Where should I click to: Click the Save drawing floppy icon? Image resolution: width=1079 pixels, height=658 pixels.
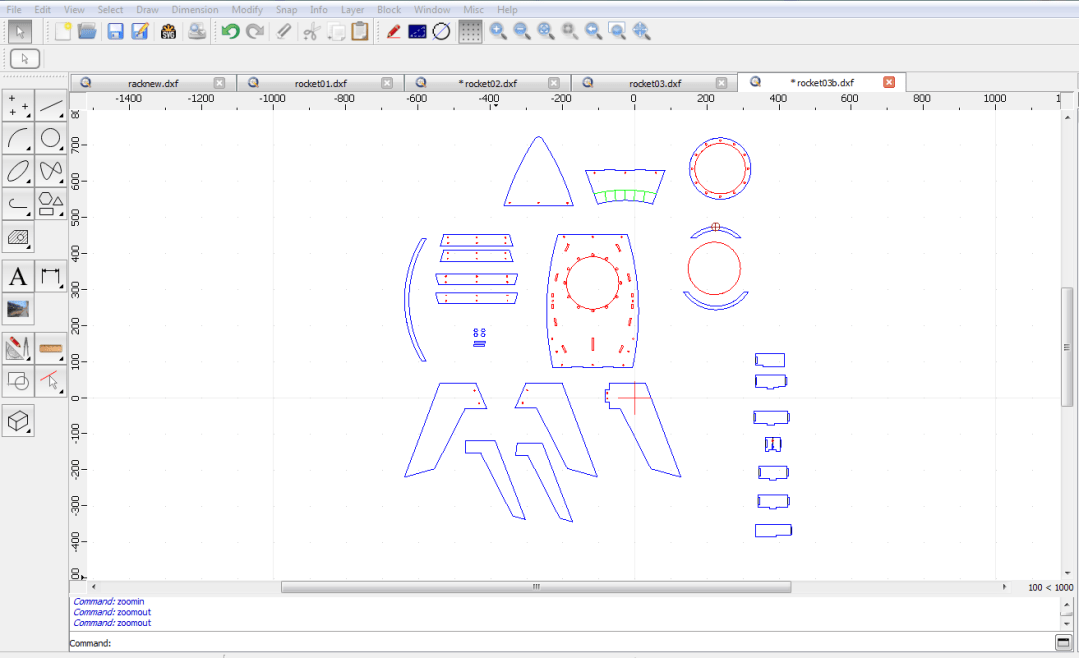coord(115,31)
